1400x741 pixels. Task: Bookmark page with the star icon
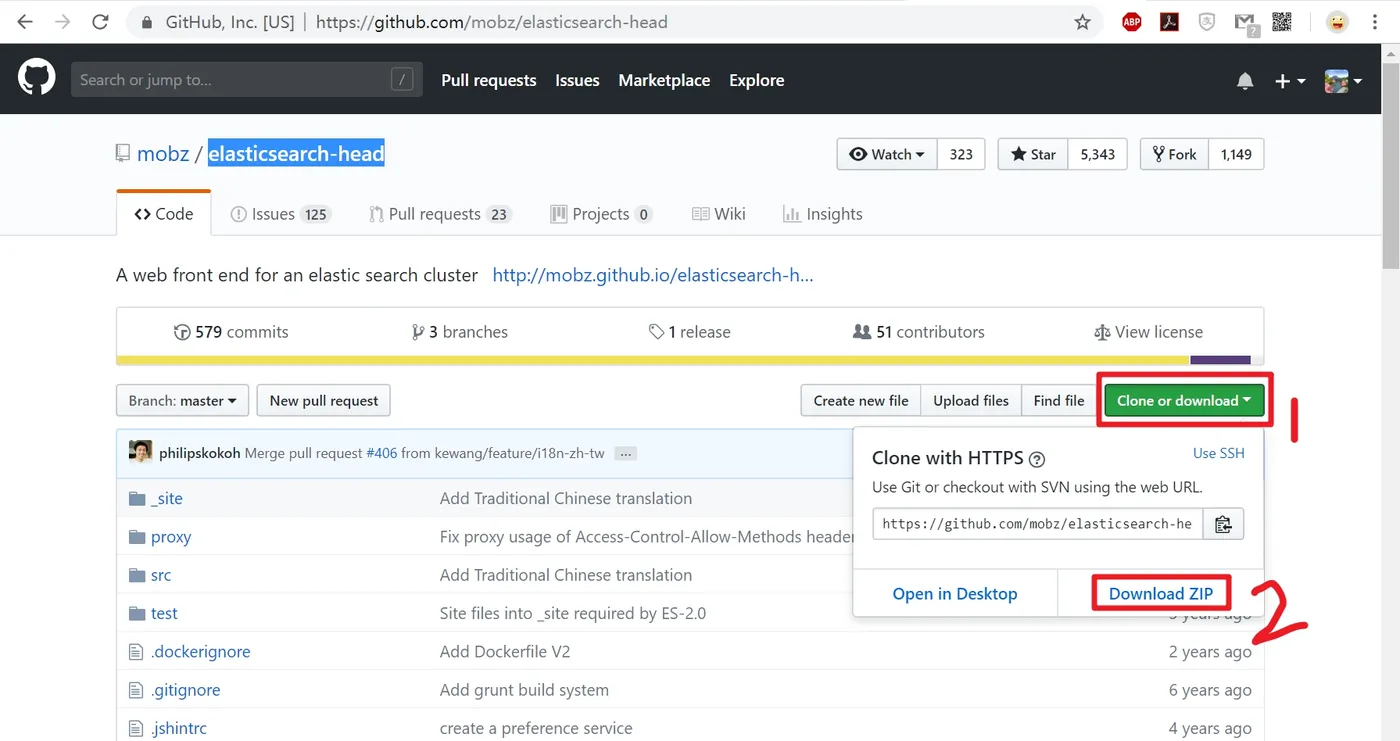pyautogui.click(x=1082, y=22)
